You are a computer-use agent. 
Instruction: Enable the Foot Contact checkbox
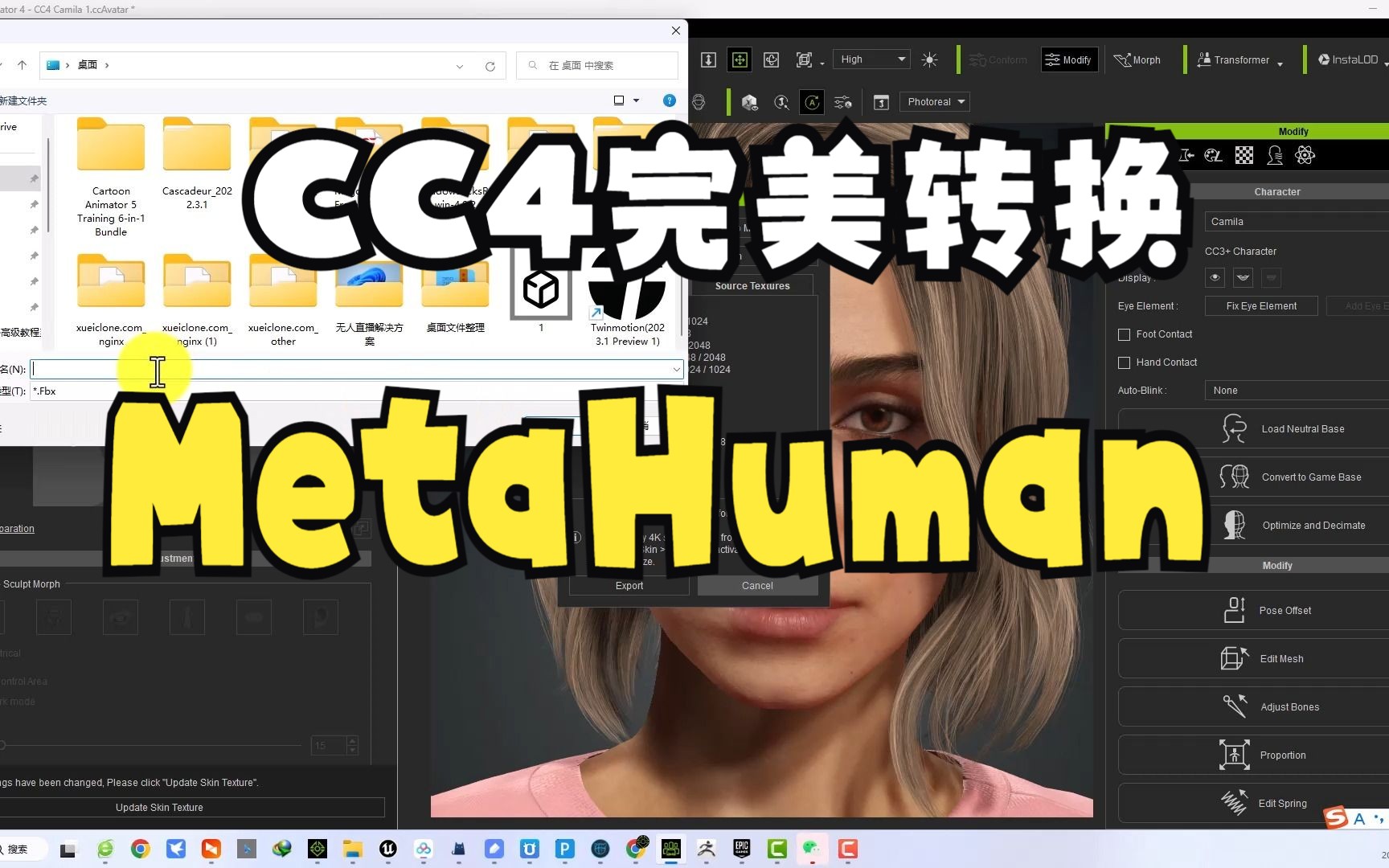click(x=1124, y=334)
